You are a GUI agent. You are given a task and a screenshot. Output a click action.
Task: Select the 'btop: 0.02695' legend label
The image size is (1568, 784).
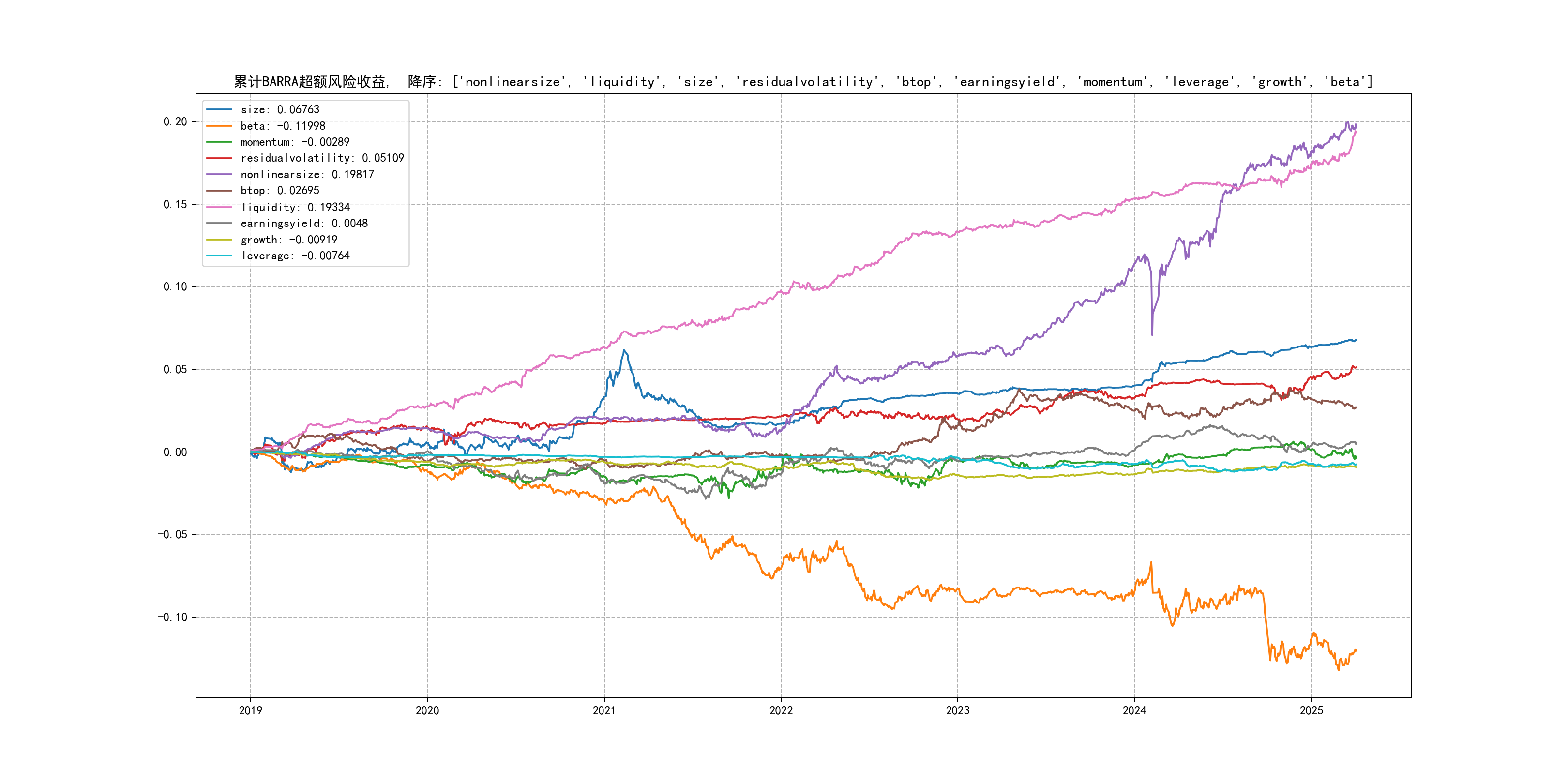279,191
